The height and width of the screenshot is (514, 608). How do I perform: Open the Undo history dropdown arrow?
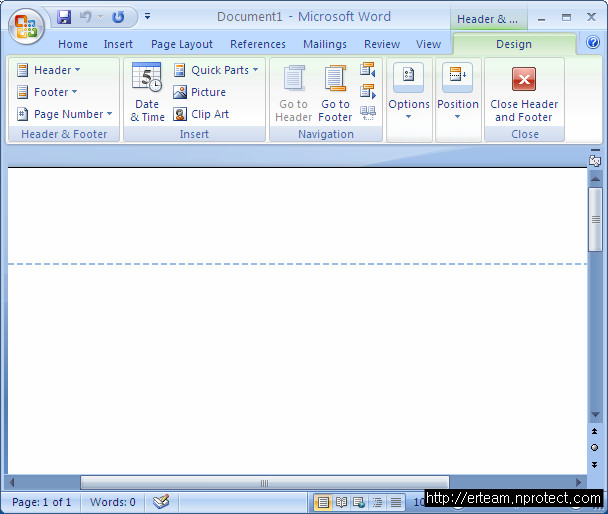pyautogui.click(x=100, y=17)
